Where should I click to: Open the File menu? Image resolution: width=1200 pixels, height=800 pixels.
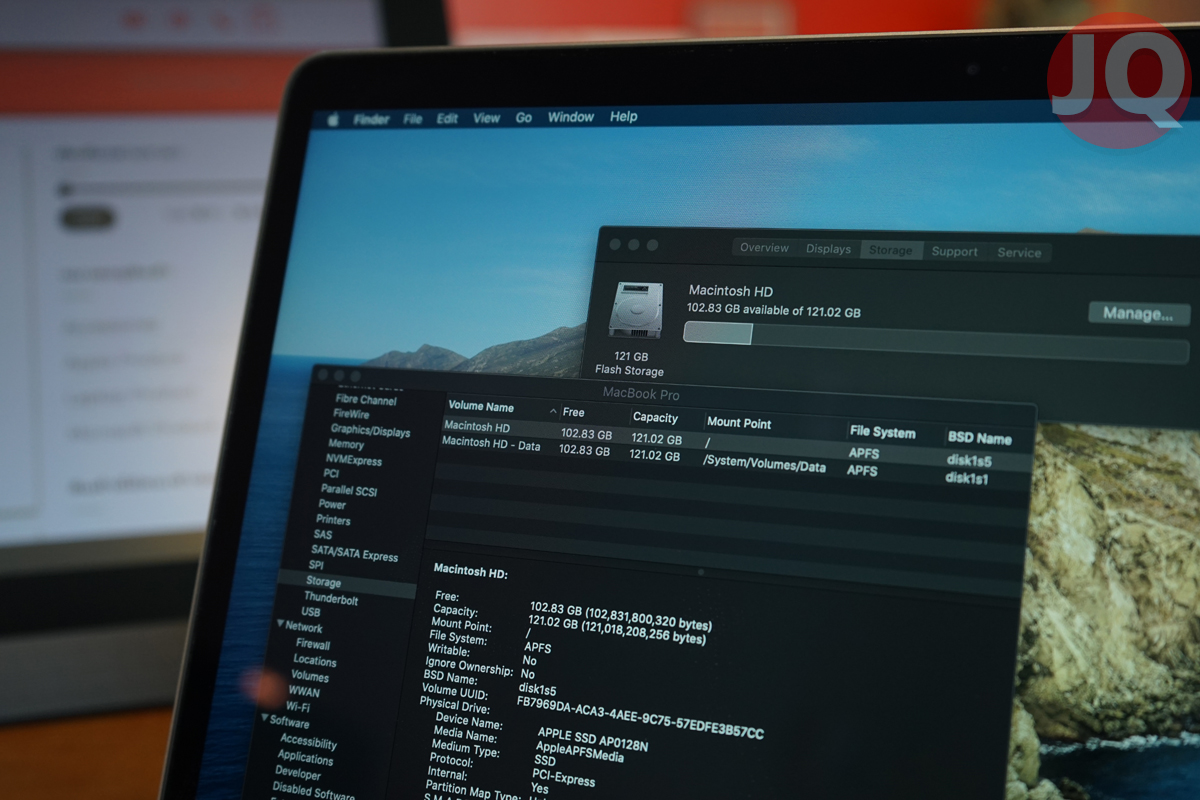413,119
